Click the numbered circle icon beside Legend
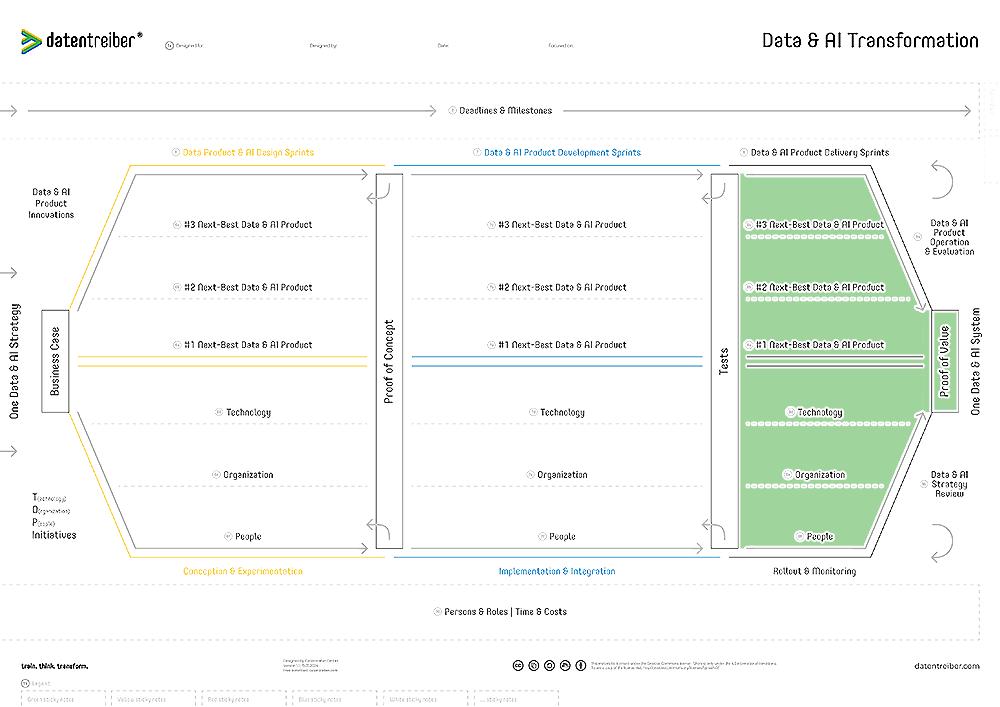The width and height of the screenshot is (1000, 707). tap(26, 683)
